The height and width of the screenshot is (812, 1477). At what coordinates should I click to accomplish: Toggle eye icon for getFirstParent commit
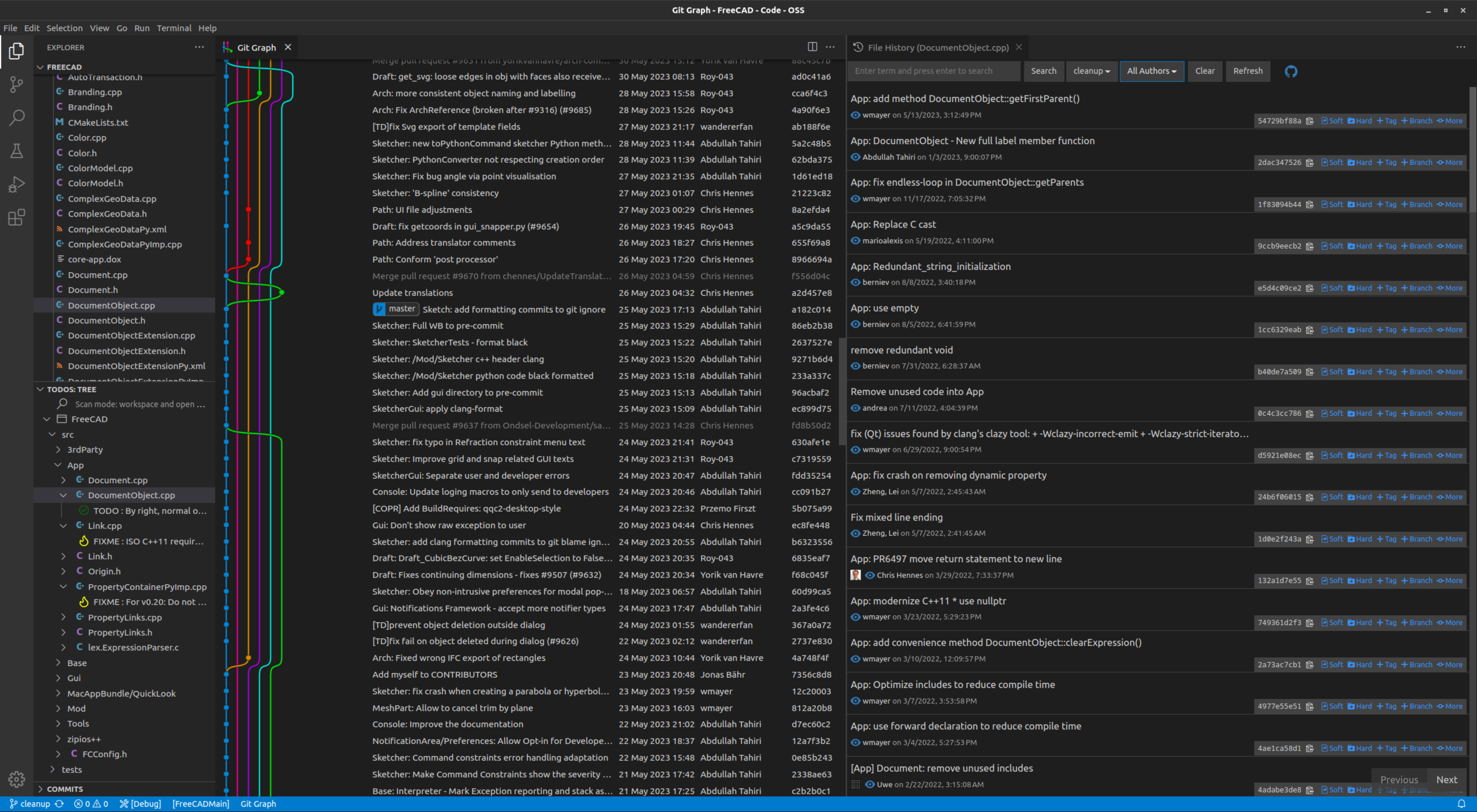pyautogui.click(x=855, y=115)
